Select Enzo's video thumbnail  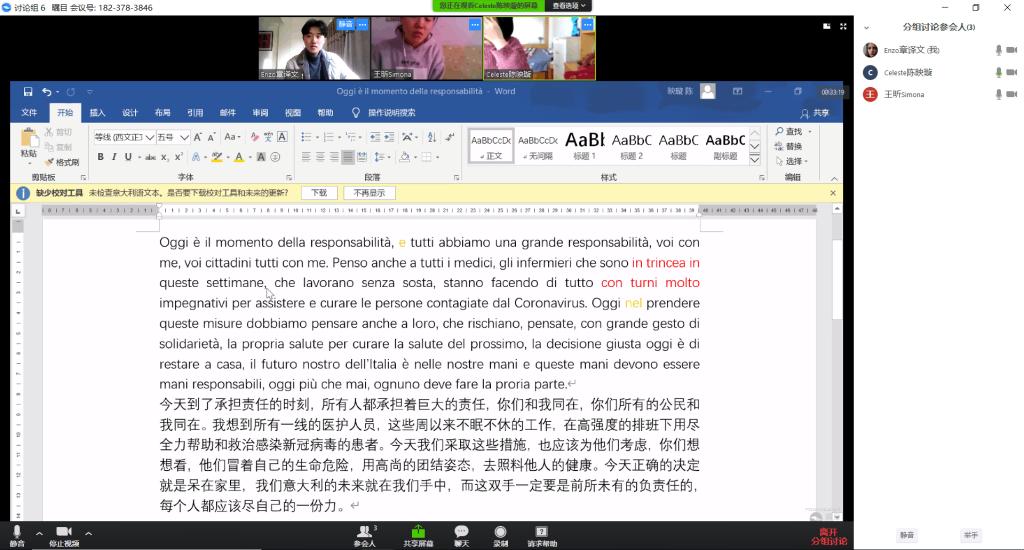314,48
